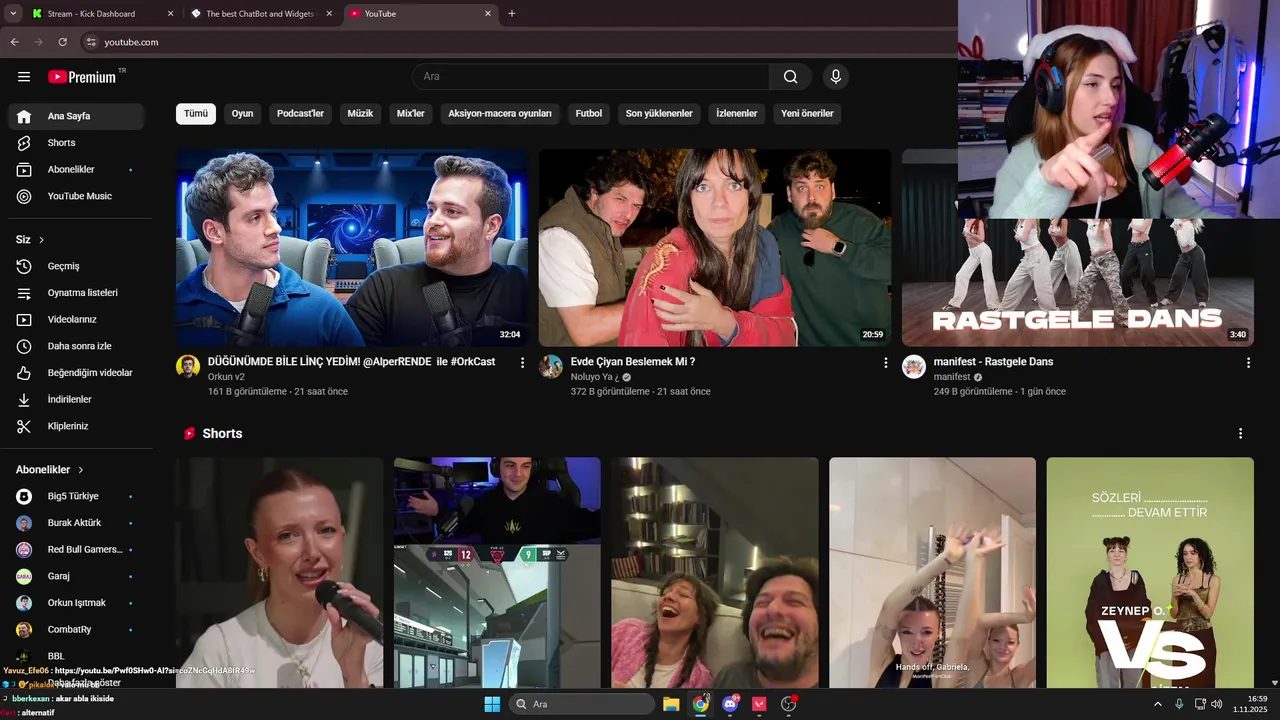The image size is (1280, 720).
Task: Open taskbar volume control
Action: tap(1216, 704)
